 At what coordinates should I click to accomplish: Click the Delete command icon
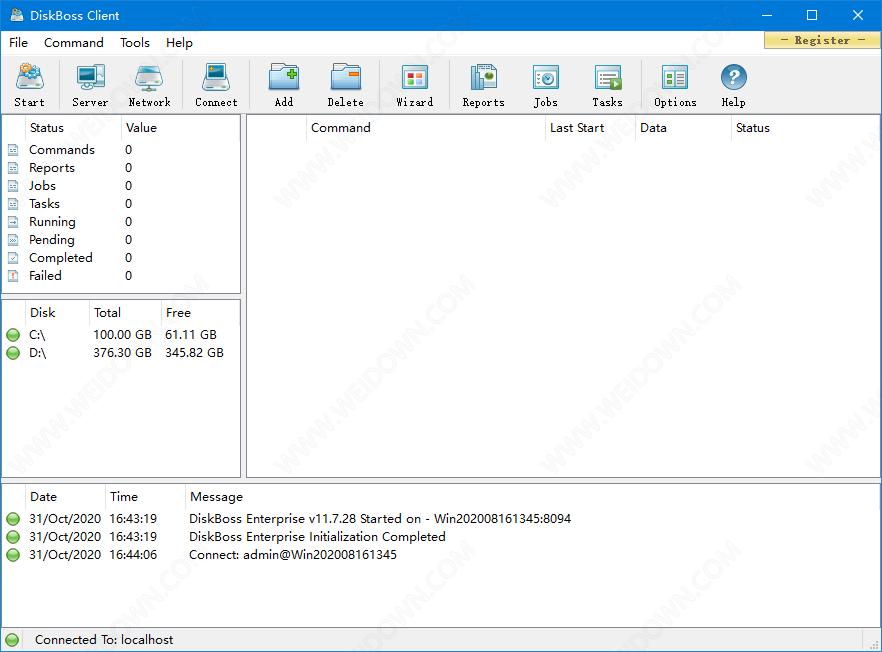click(x=346, y=77)
